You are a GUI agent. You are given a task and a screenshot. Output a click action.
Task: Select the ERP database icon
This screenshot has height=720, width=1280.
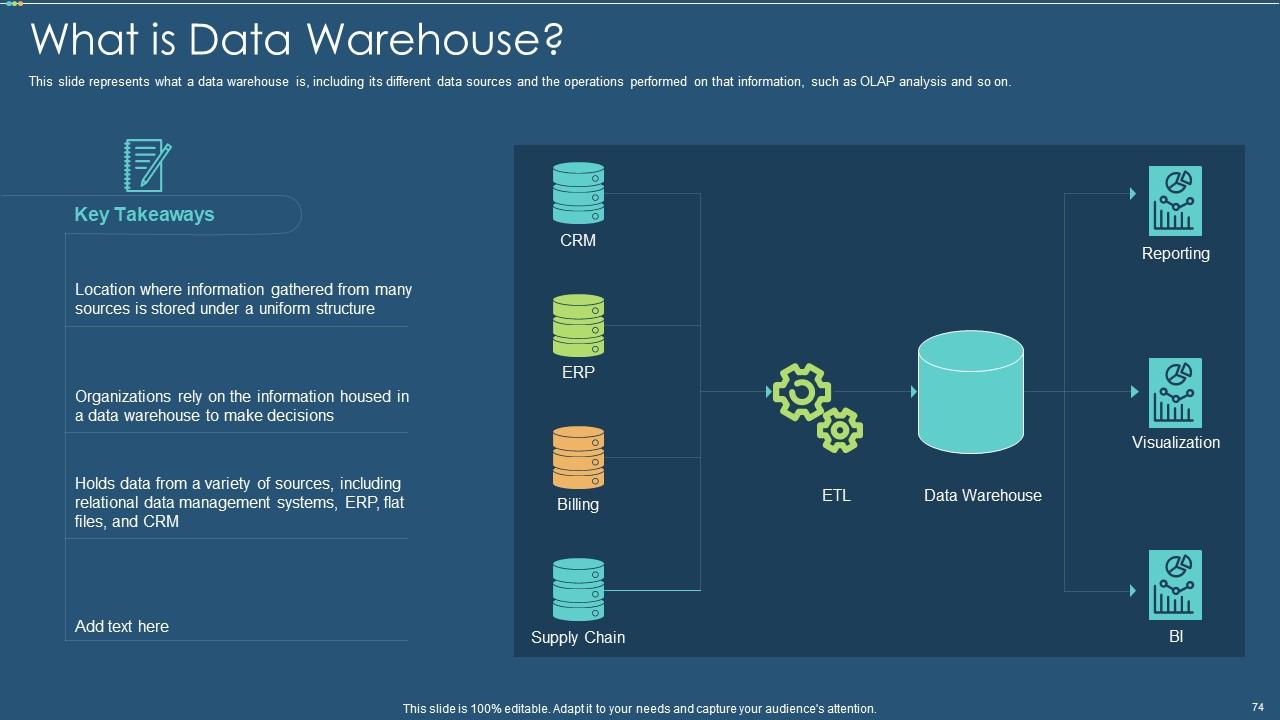pyautogui.click(x=578, y=324)
